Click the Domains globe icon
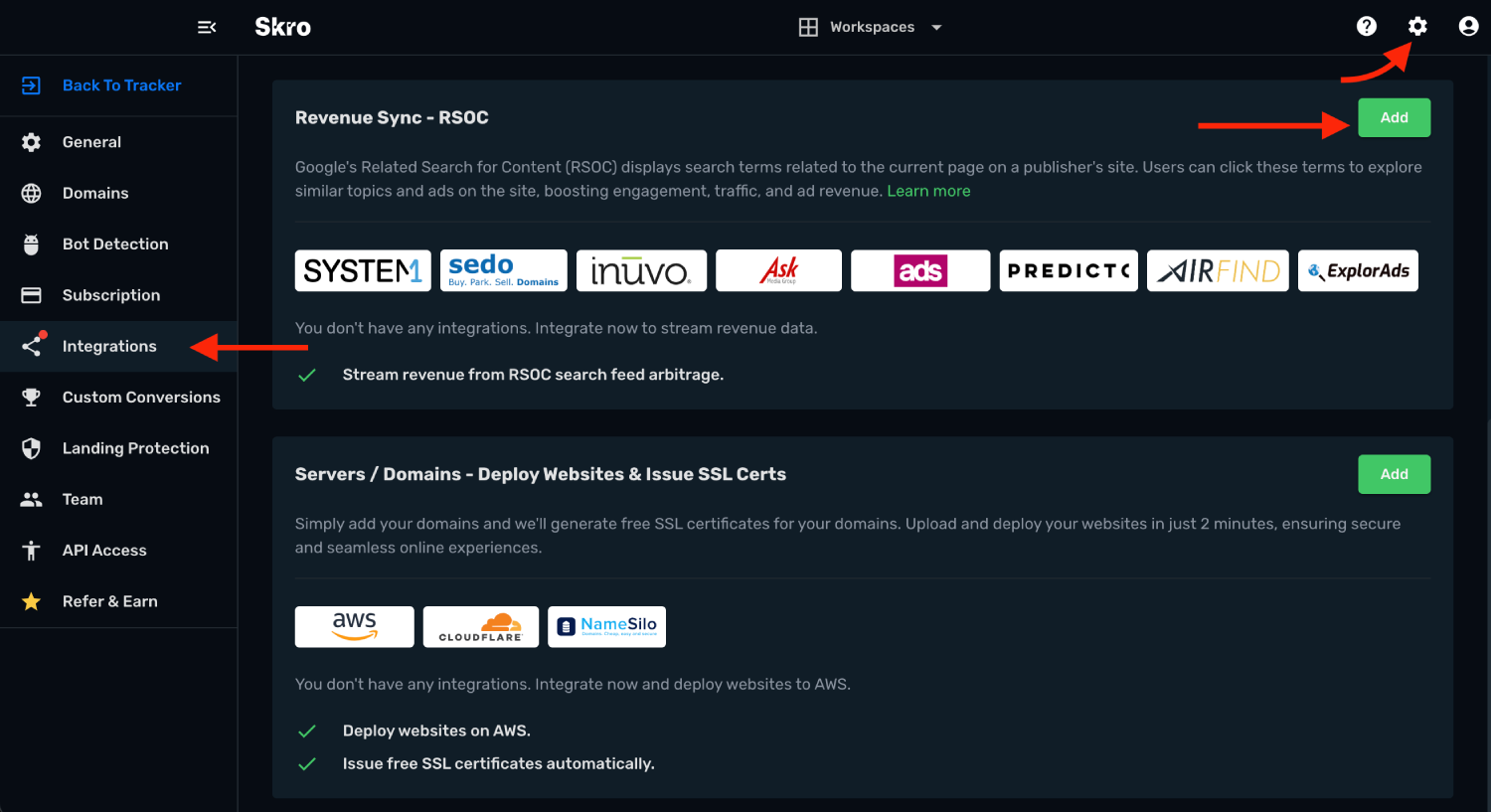Screen dimensions: 1491x812 click(x=31, y=193)
